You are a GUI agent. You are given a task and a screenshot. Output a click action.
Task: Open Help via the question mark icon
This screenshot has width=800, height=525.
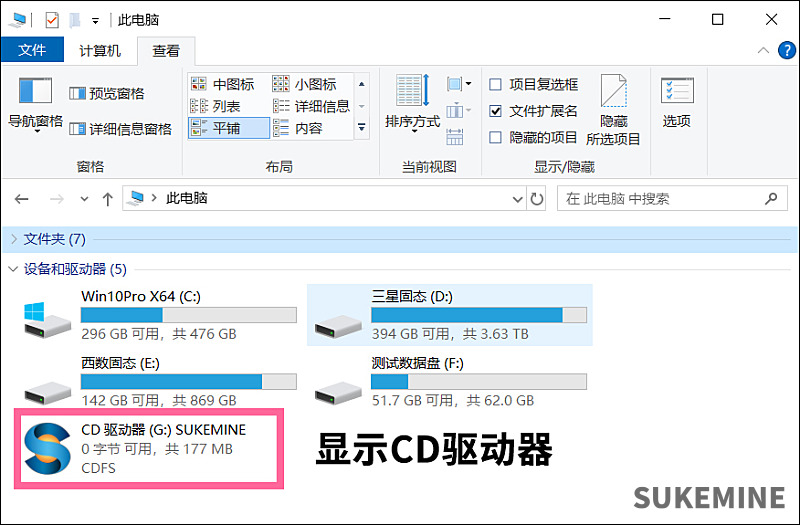[786, 50]
